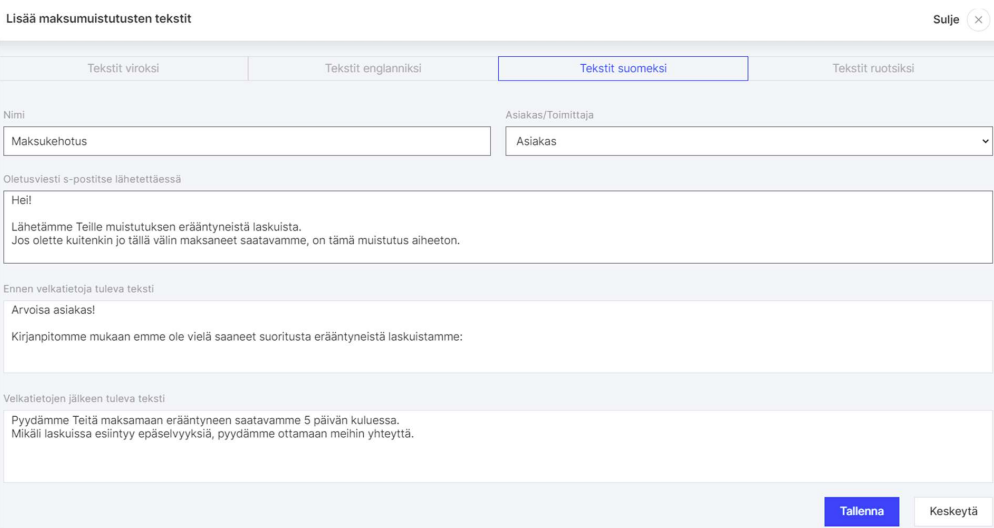
Task: Open the Tekstit englanniksi tab
Action: 373,68
